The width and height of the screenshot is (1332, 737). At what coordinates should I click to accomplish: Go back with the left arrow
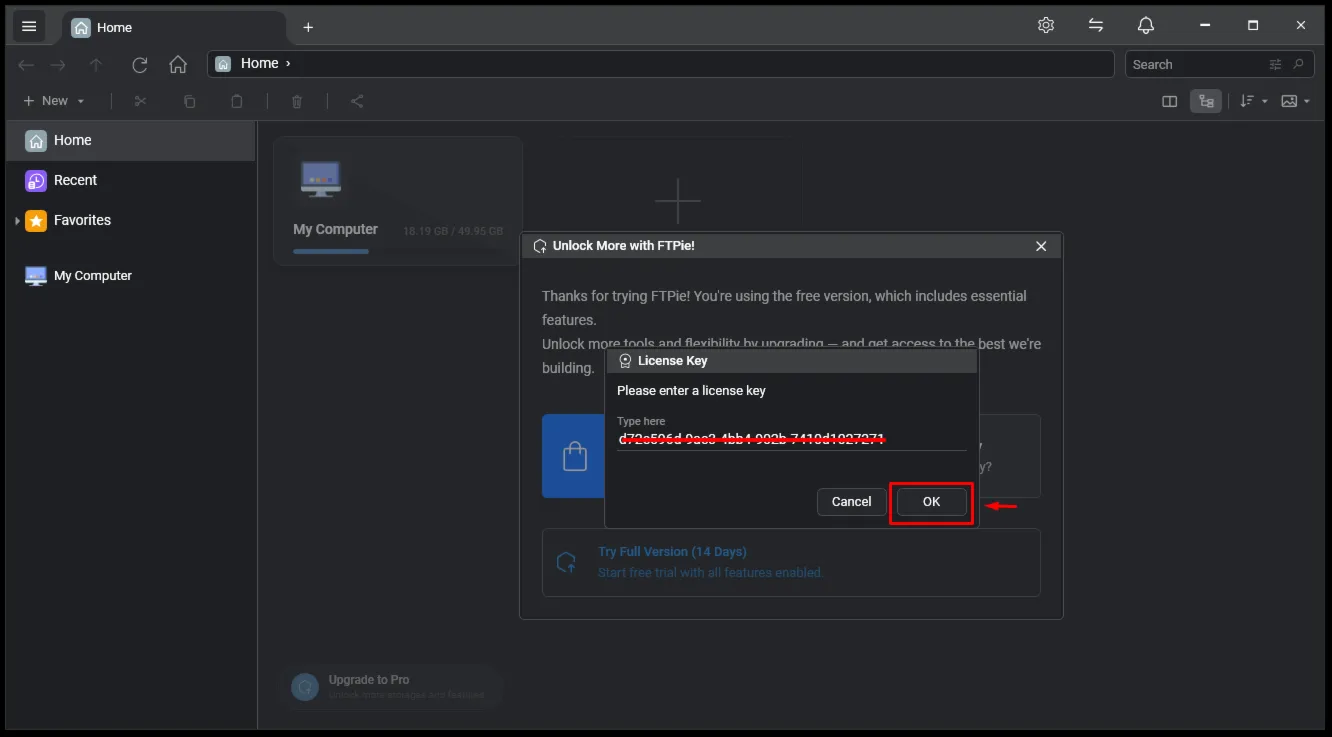tap(26, 64)
